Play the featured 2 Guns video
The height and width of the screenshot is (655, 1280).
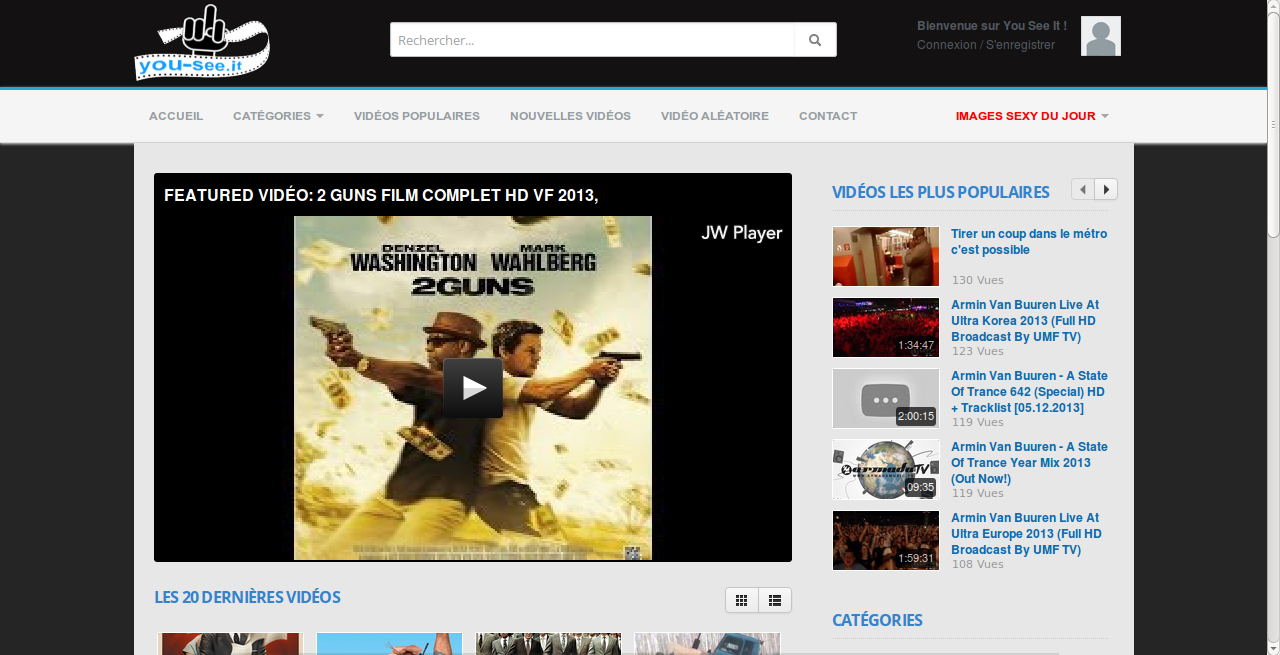click(x=473, y=388)
